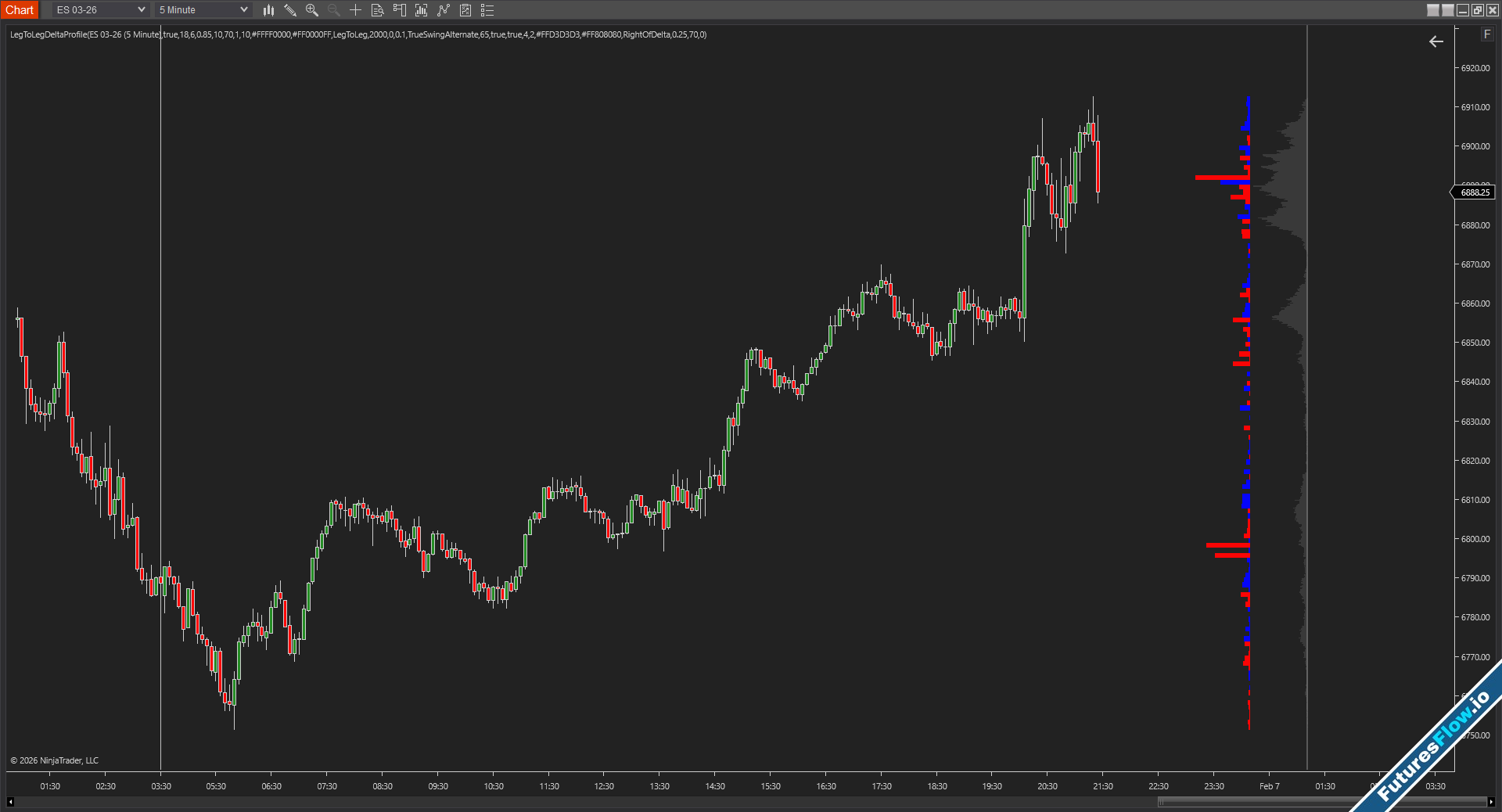This screenshot has width=1502, height=812.
Task: Activate the crosshair cursor tool
Action: pos(355,10)
